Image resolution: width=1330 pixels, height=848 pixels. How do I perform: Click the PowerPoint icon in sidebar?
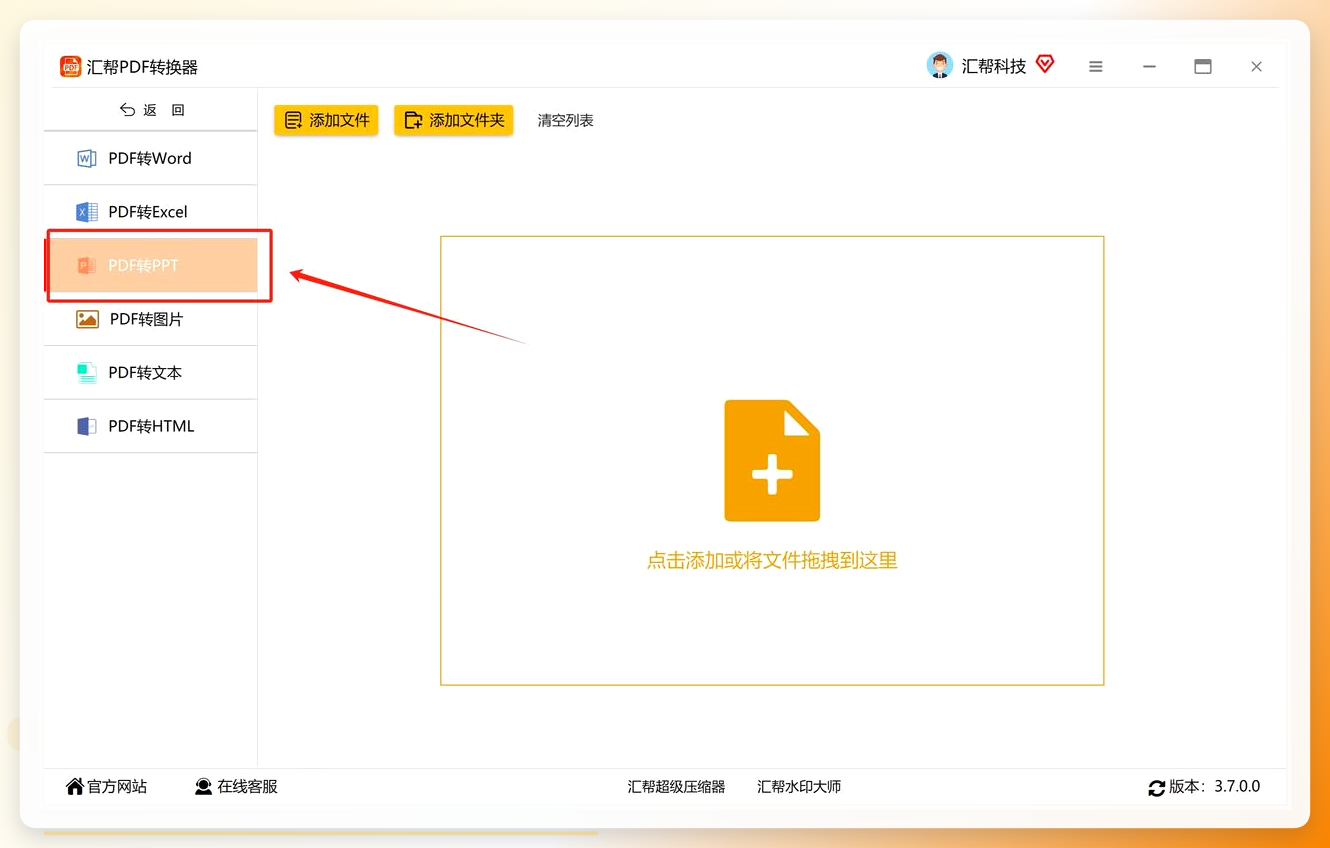(x=87, y=265)
